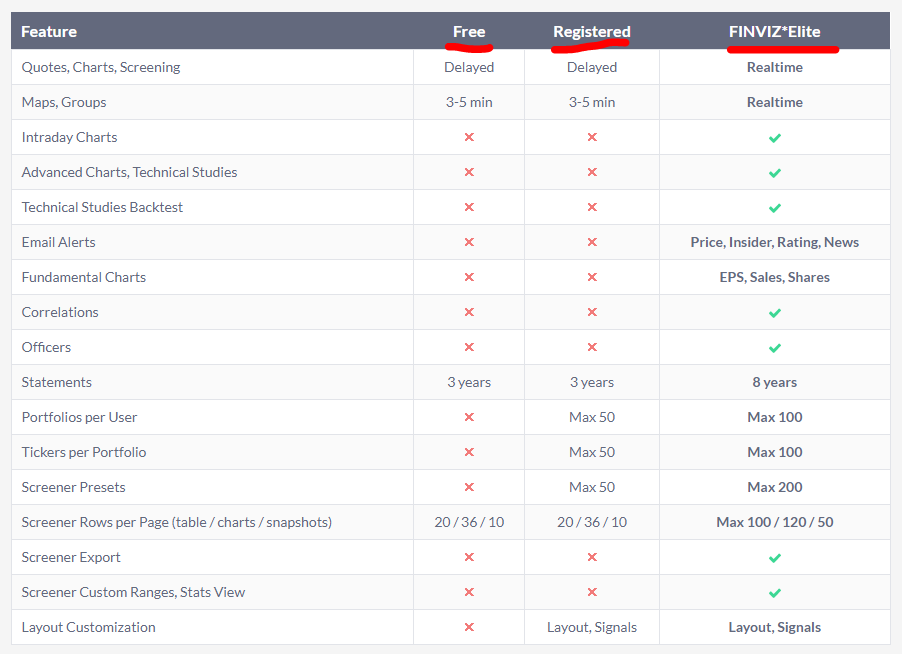Click the Registered X for Screener Custom Ranges row

tap(592, 592)
